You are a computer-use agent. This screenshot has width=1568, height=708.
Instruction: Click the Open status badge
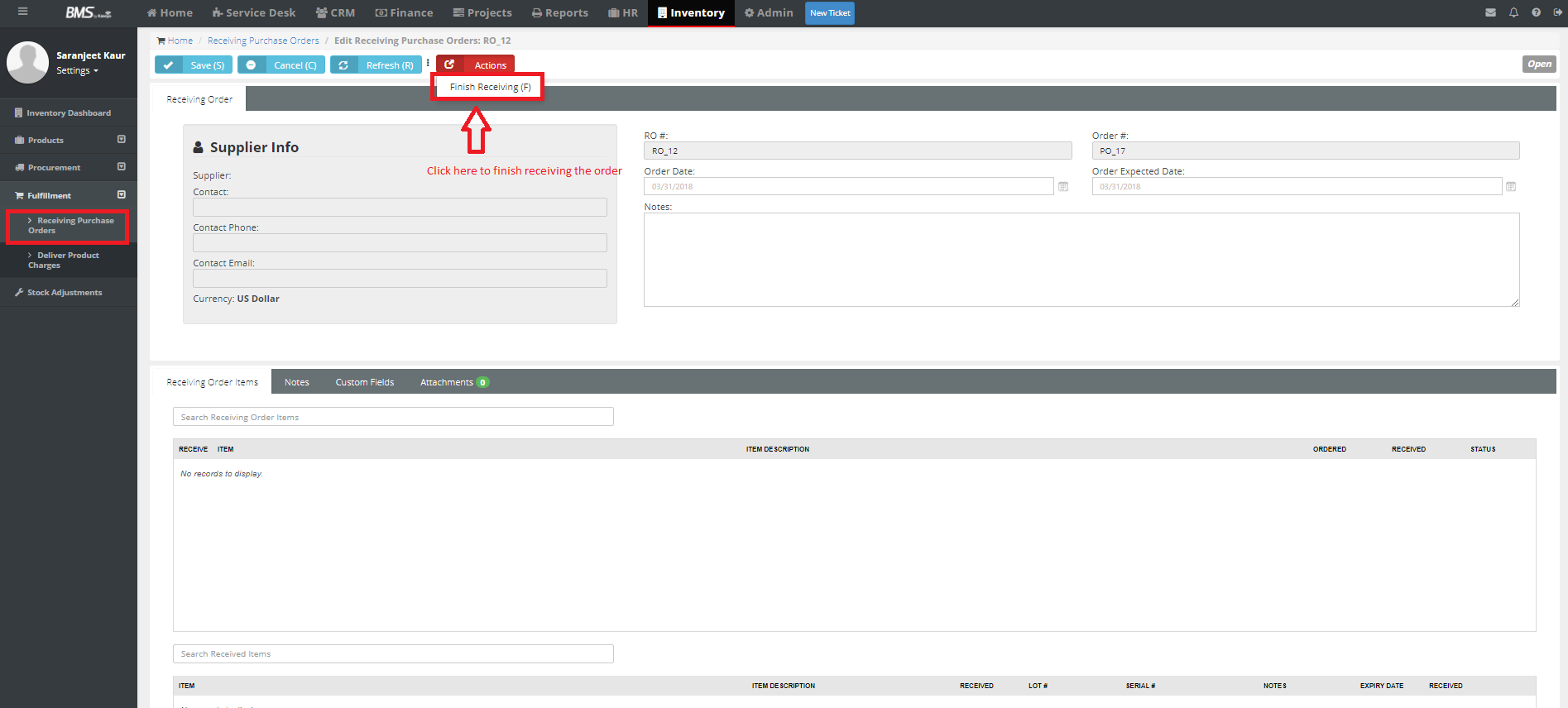[1539, 64]
